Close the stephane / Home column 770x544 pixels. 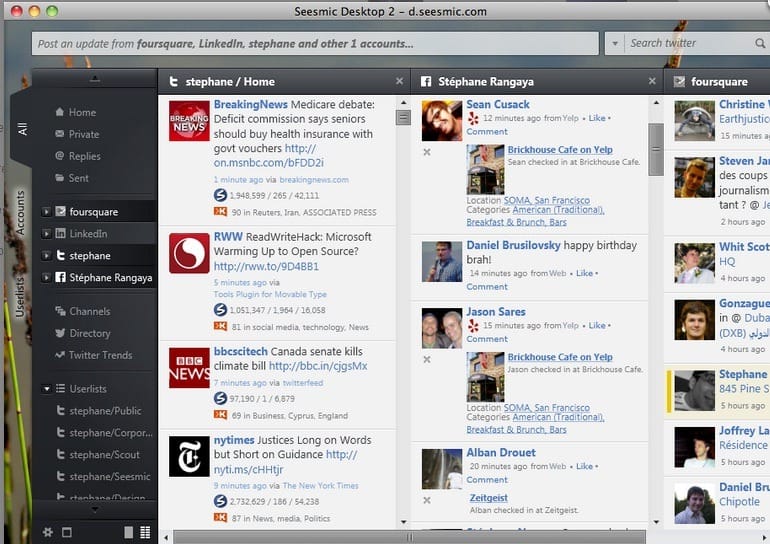tap(399, 81)
